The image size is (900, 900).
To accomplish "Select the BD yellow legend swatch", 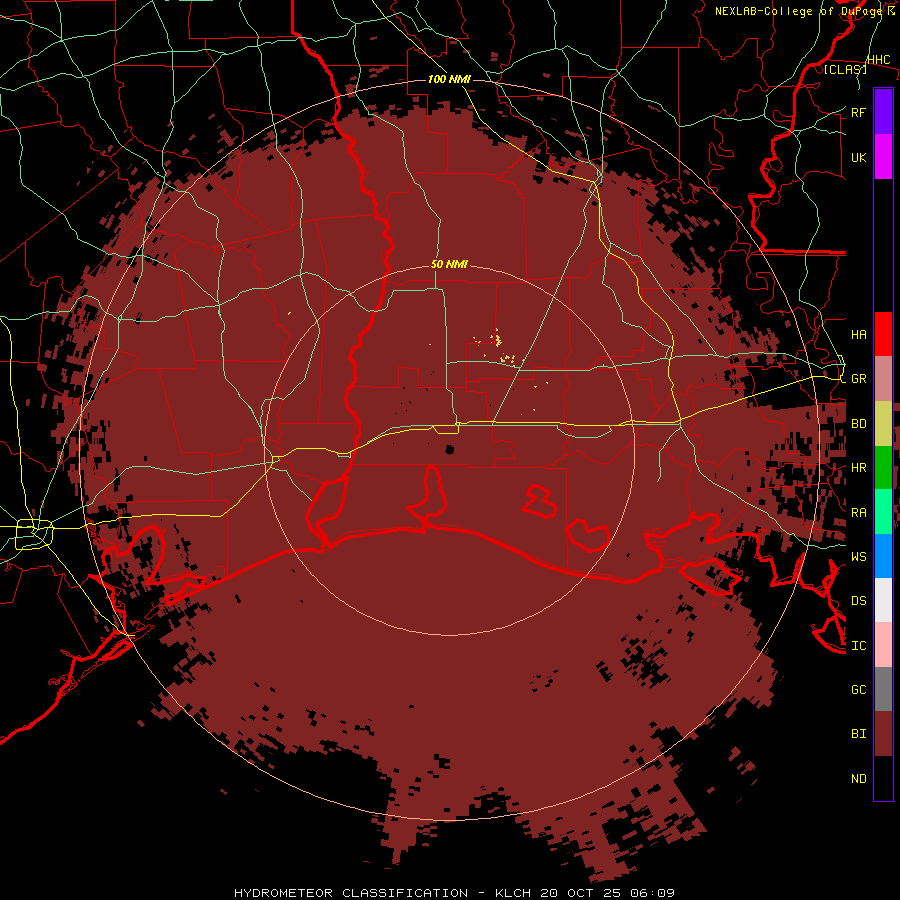I will click(883, 423).
